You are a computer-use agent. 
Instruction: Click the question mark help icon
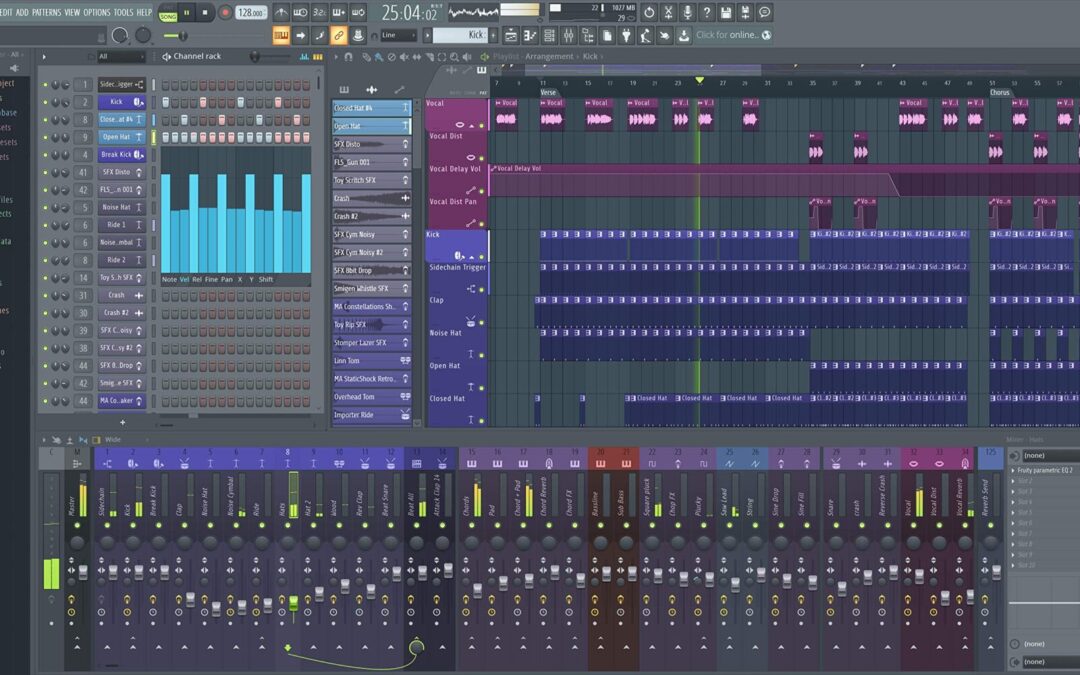[707, 13]
